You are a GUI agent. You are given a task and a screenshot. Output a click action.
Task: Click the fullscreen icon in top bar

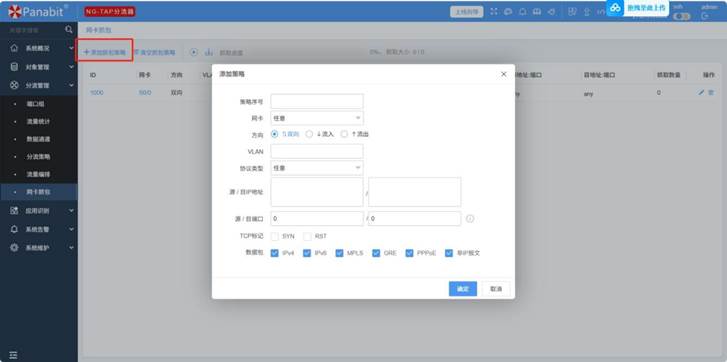click(494, 12)
